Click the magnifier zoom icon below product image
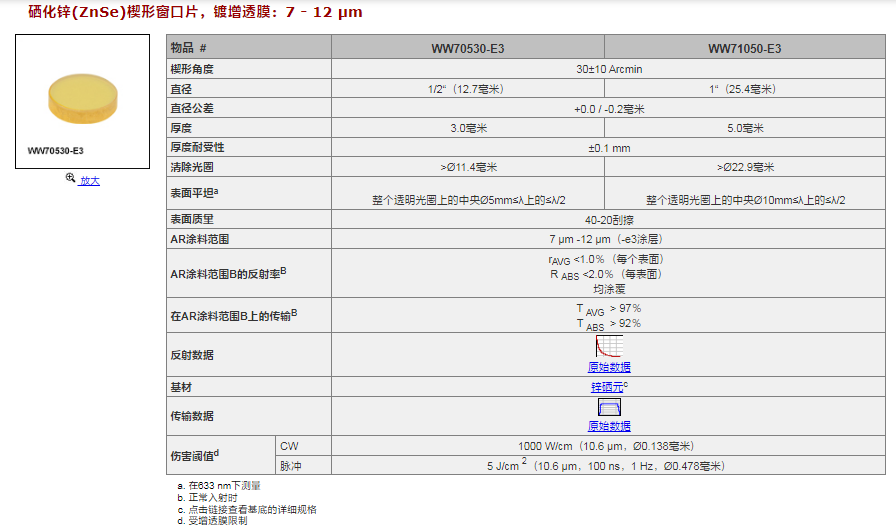 (71, 179)
